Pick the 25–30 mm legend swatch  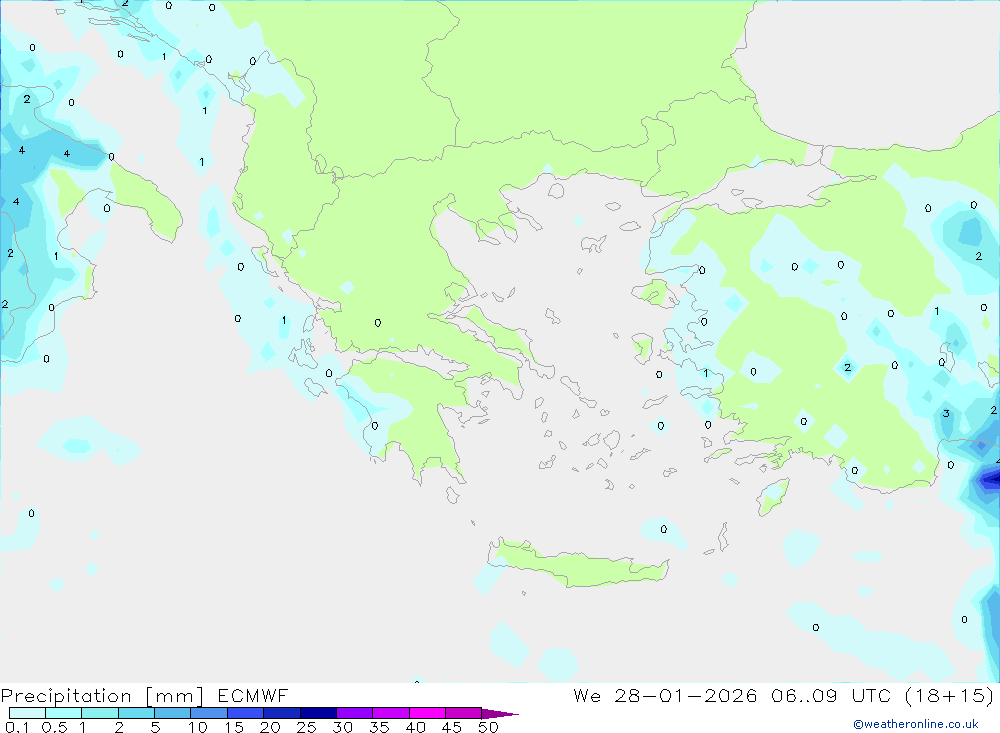pos(318,713)
